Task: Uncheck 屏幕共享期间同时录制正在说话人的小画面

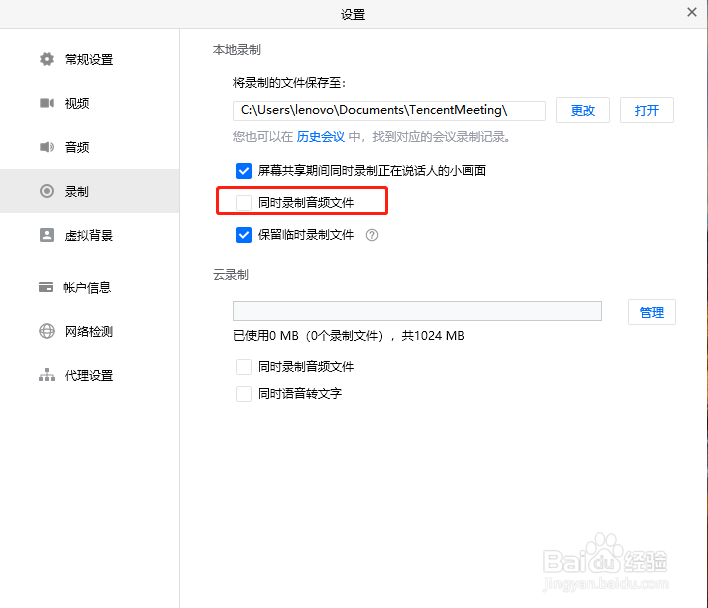Action: point(244,171)
